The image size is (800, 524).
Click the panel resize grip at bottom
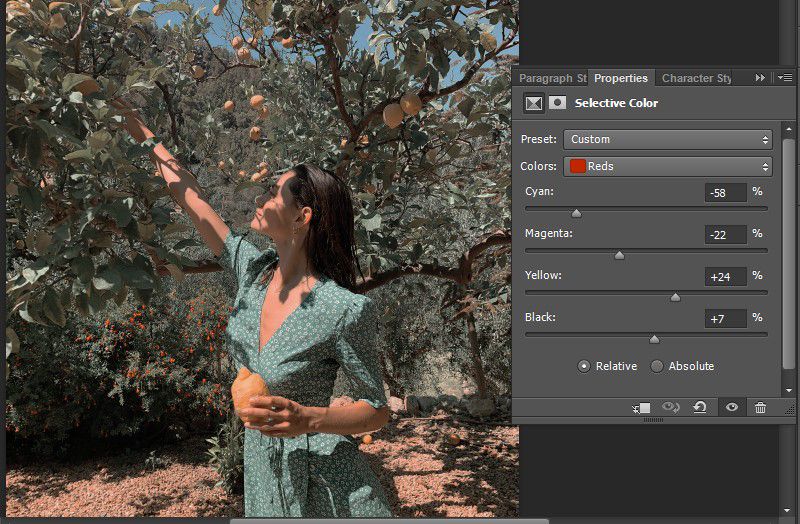pos(653,420)
